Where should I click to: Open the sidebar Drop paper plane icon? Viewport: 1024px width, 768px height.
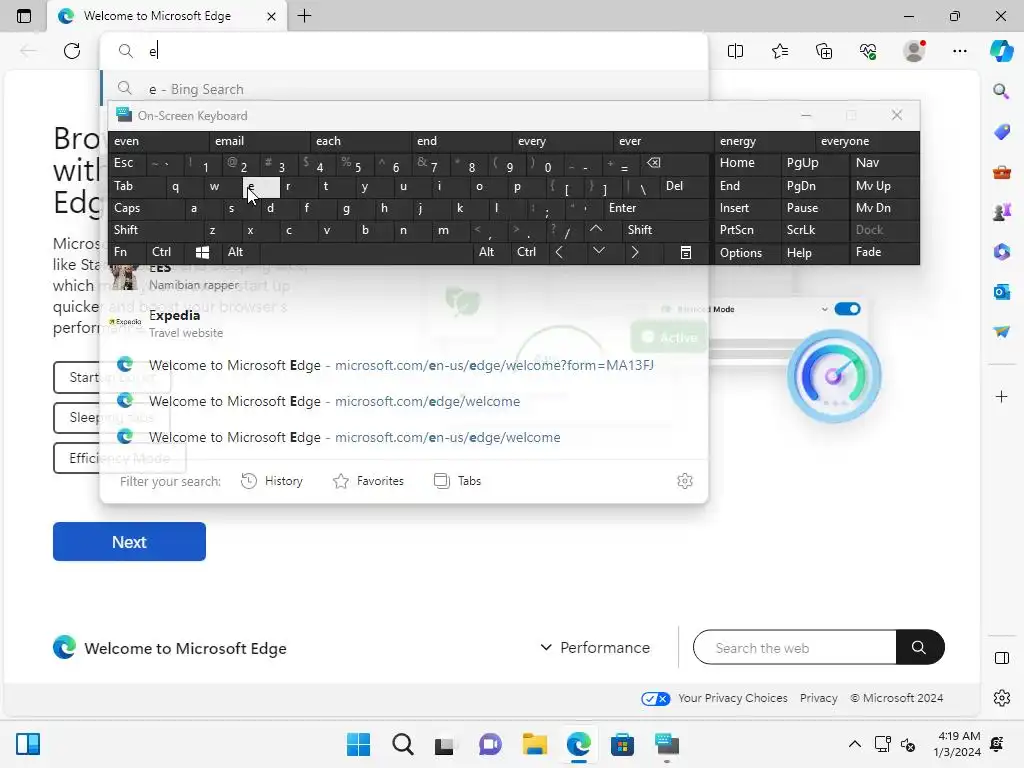click(x=1002, y=332)
